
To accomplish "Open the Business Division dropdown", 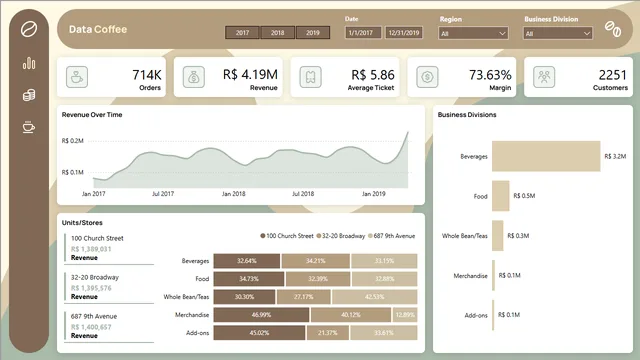I will 558,33.
